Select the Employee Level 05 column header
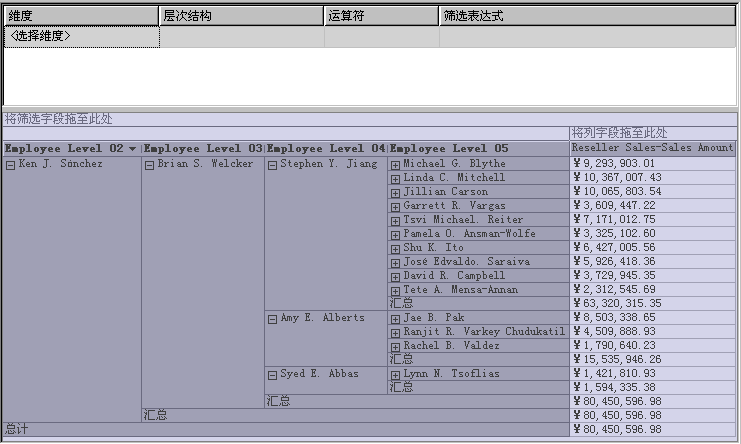The width and height of the screenshot is (741, 444). click(477, 149)
